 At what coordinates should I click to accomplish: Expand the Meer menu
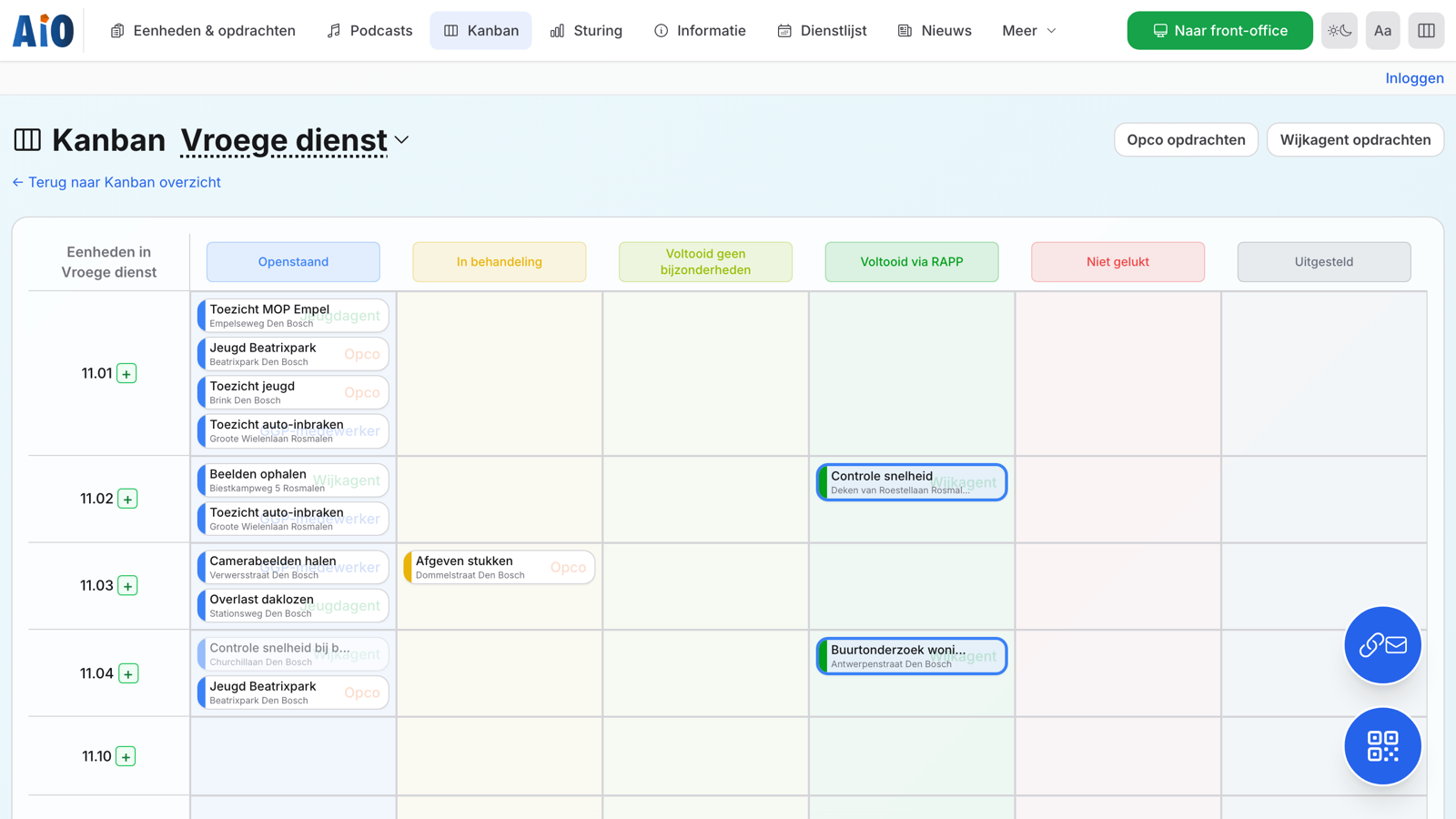[x=1029, y=31]
